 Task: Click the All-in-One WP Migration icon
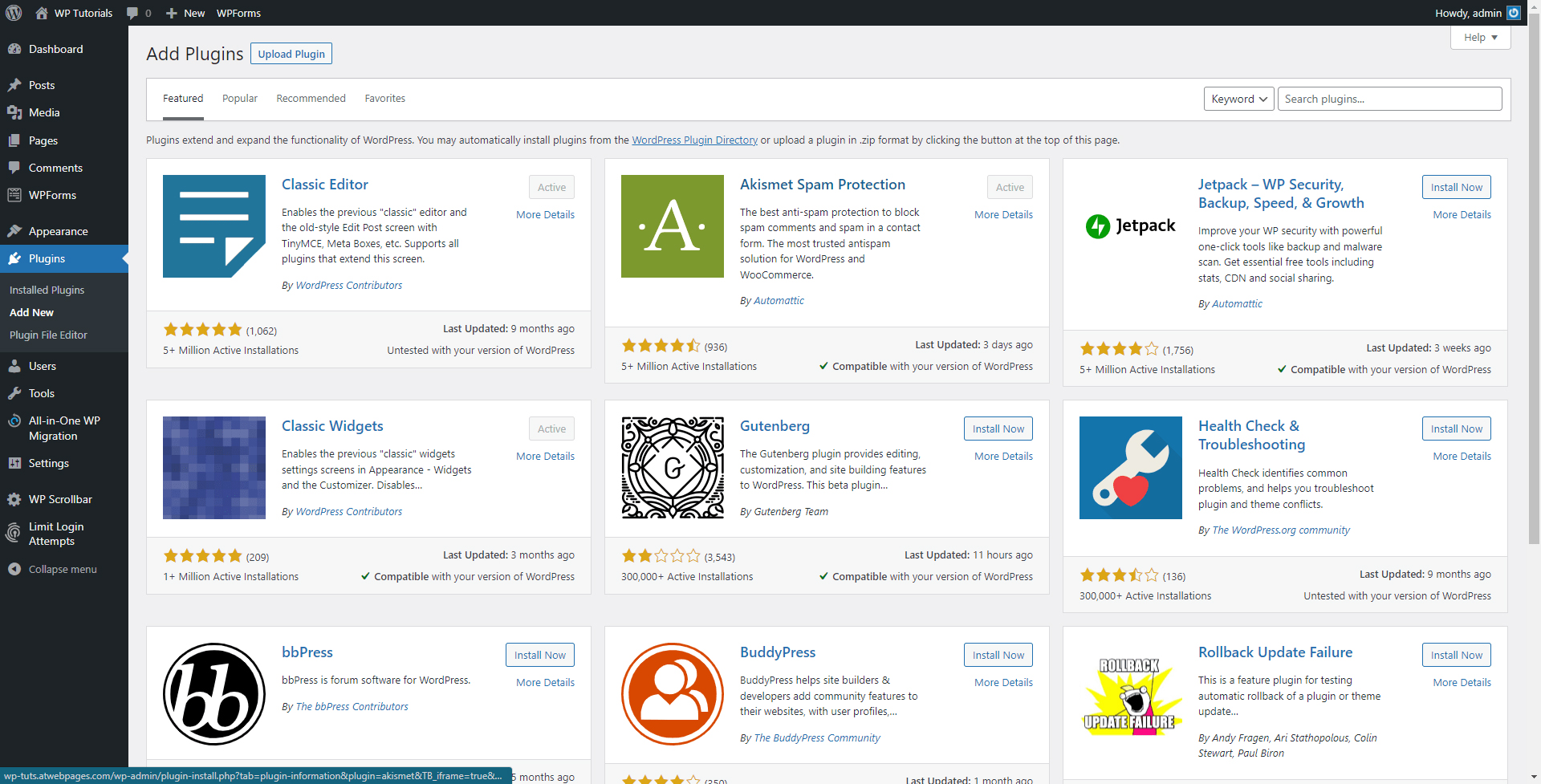tap(14, 420)
